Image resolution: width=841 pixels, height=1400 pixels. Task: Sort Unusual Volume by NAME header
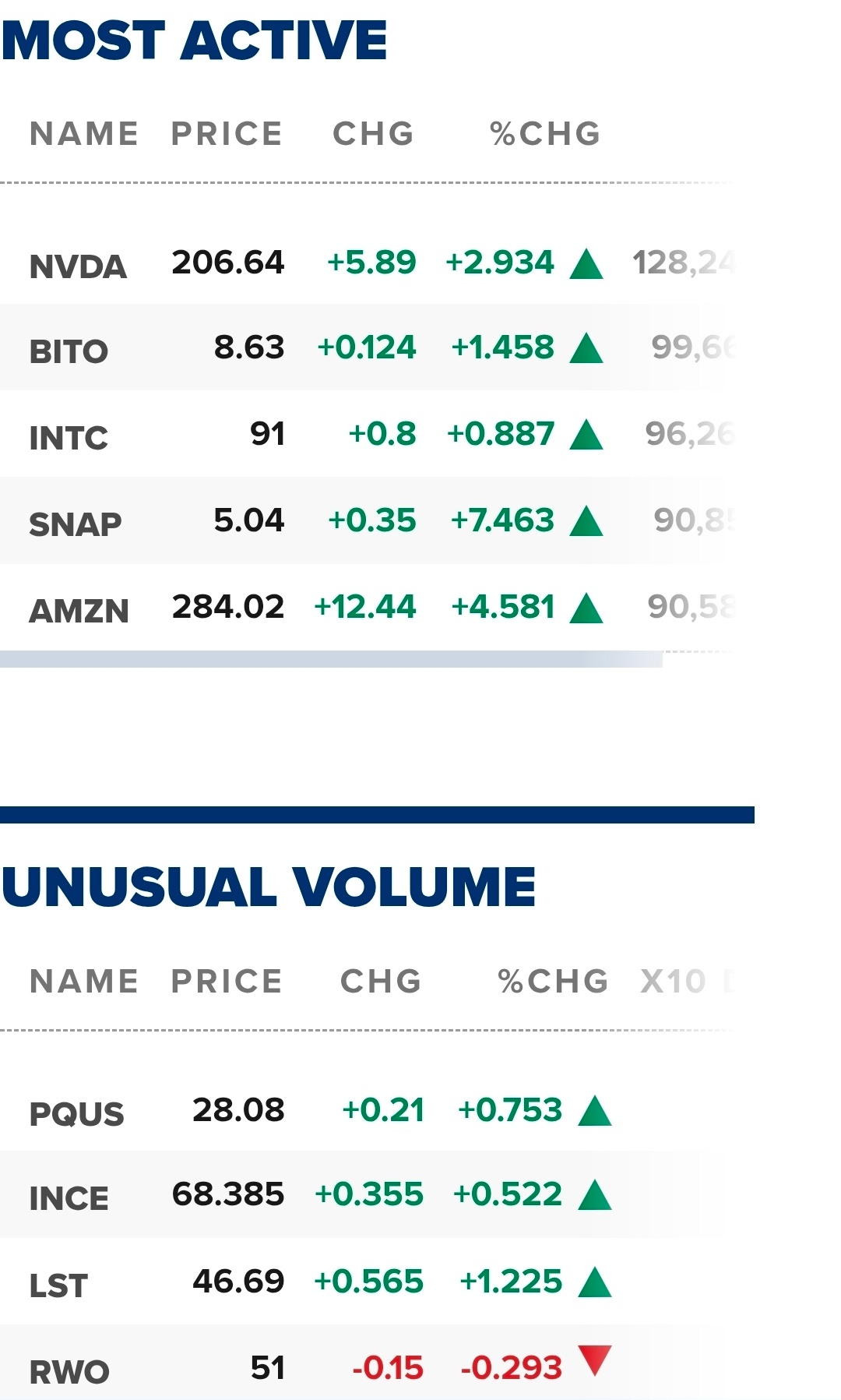pos(84,982)
